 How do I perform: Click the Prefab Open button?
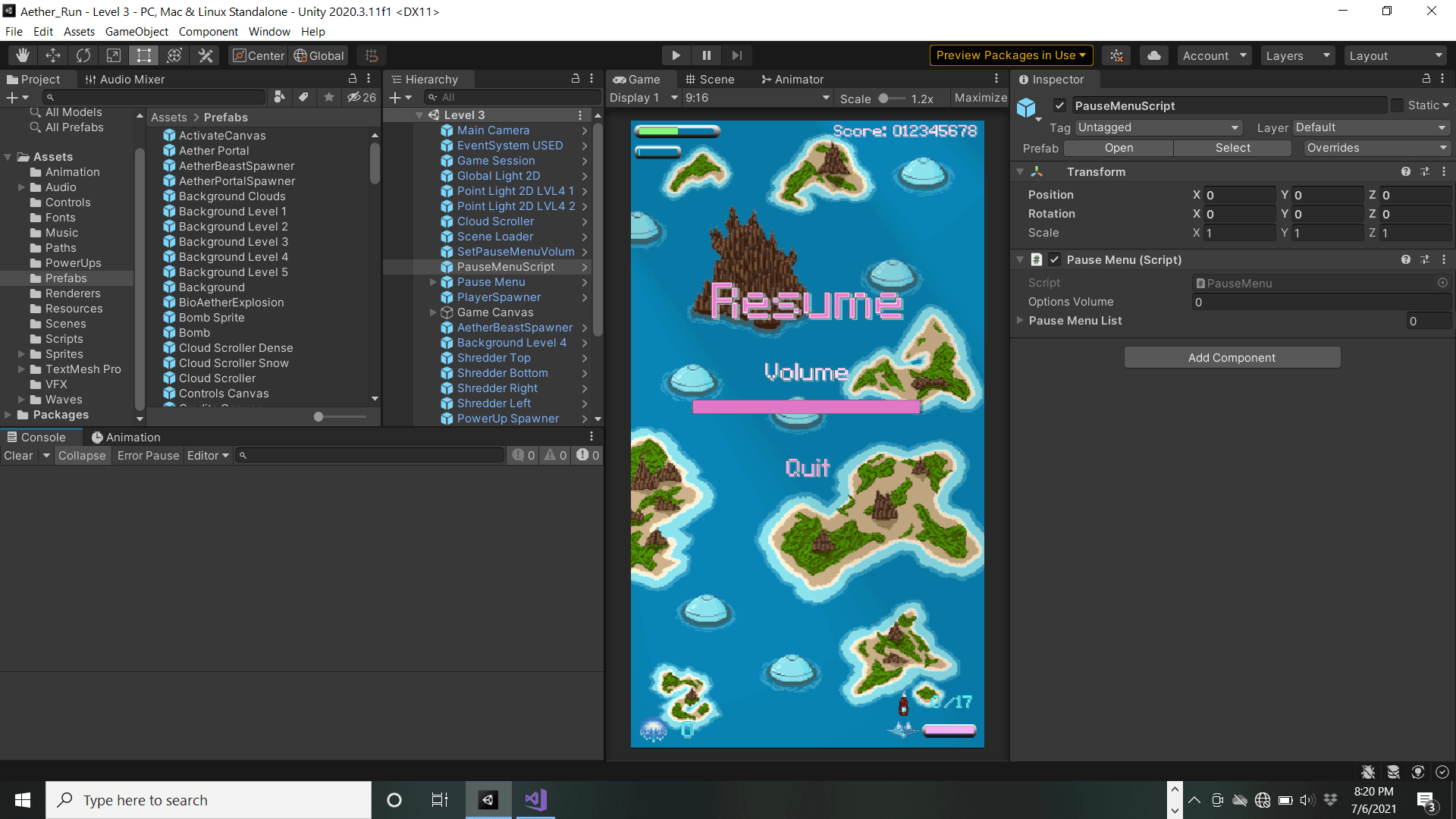click(x=1119, y=148)
